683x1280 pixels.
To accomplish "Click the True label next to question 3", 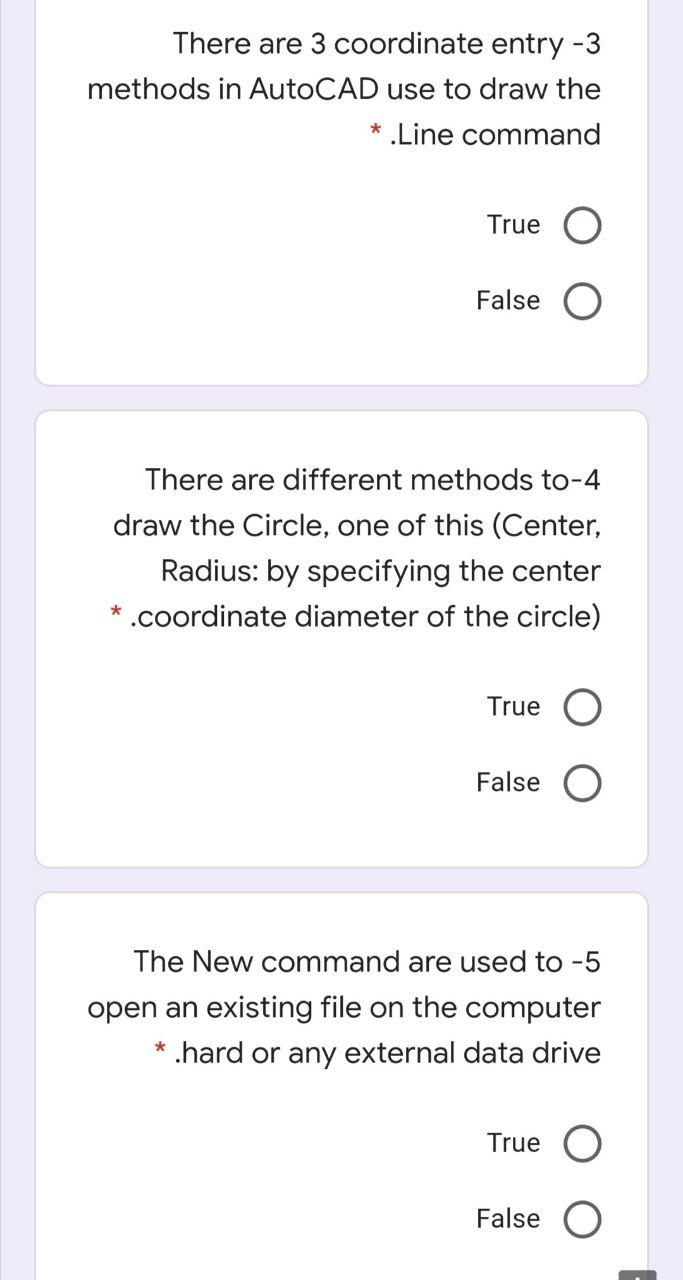I will tap(513, 224).
